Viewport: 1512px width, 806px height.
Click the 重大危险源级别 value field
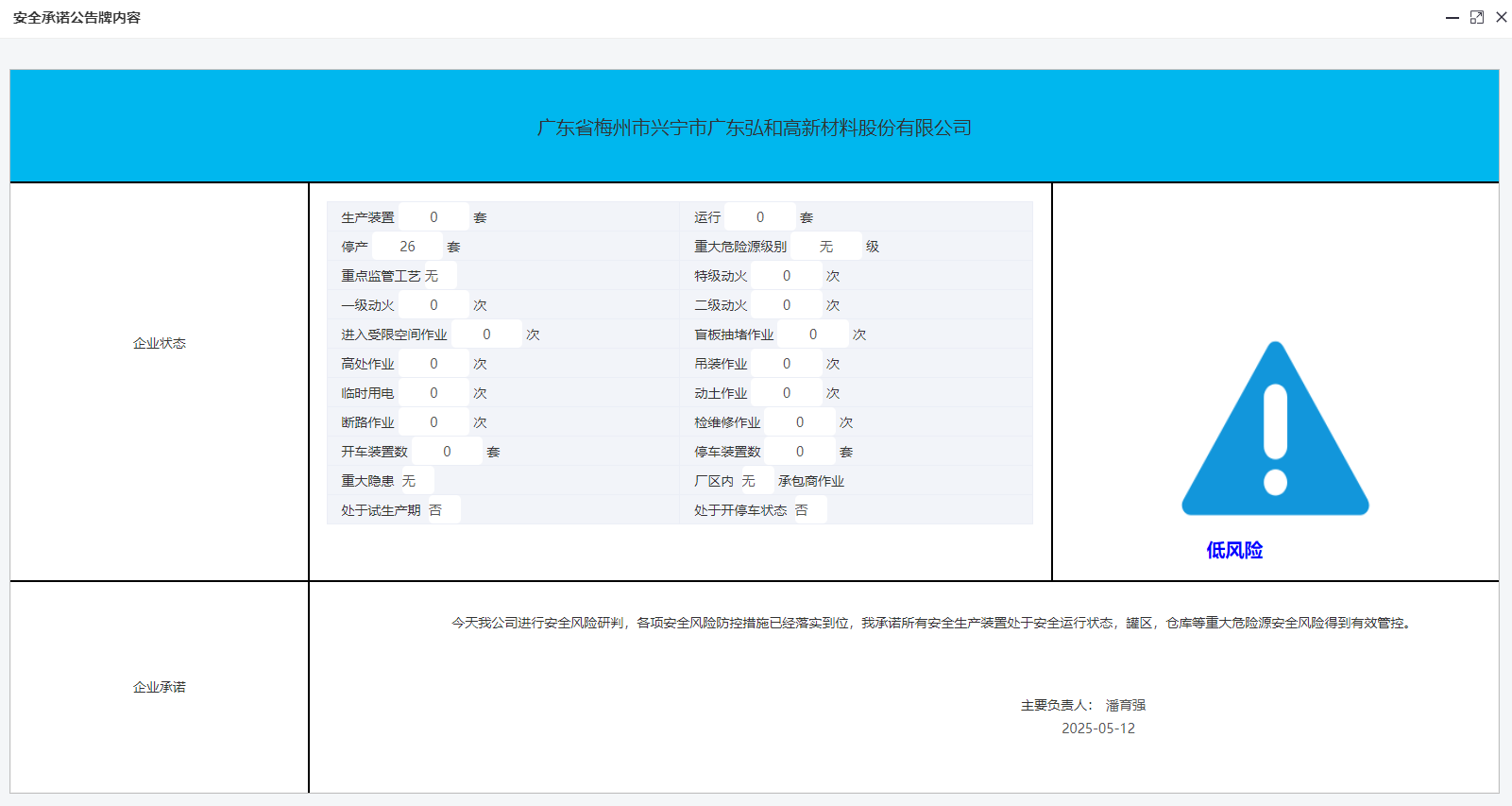coord(826,247)
